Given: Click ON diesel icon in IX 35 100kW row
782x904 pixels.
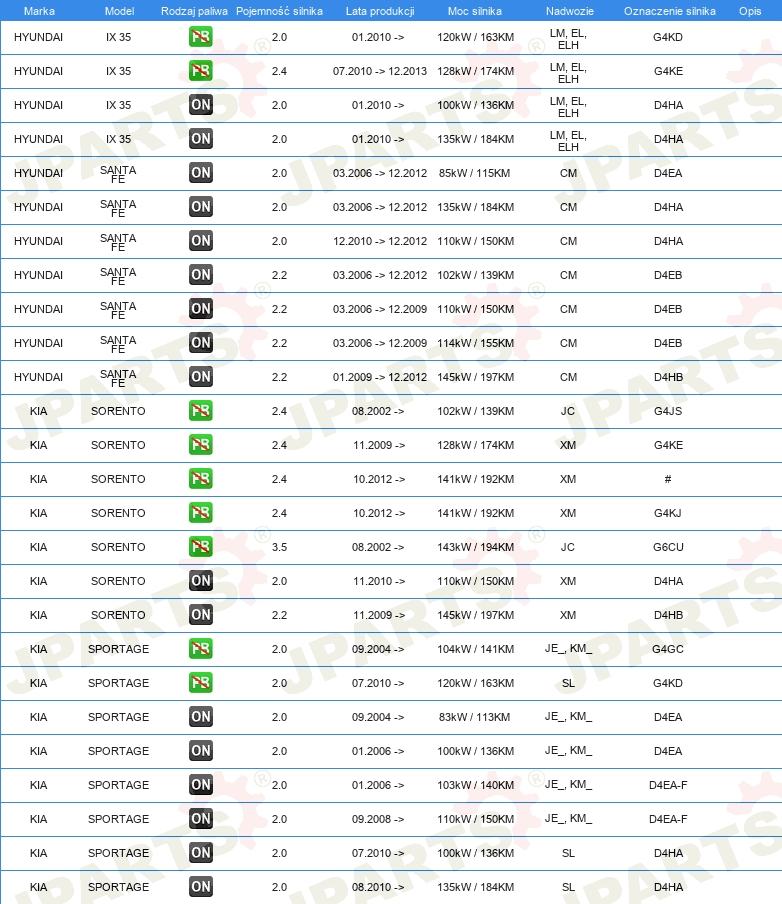Looking at the screenshot, I should 201,105.
